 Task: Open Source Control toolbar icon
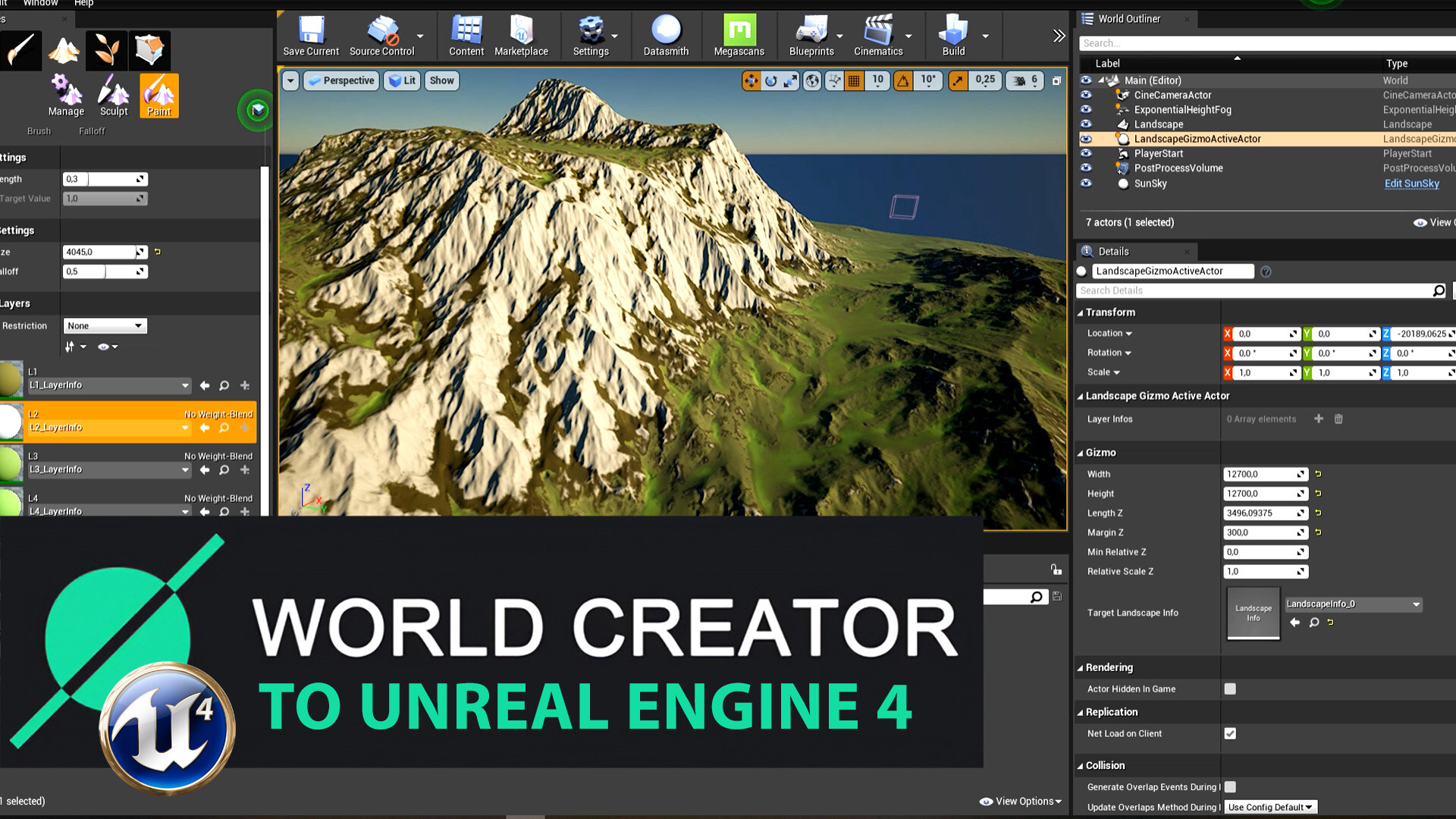[x=382, y=36]
